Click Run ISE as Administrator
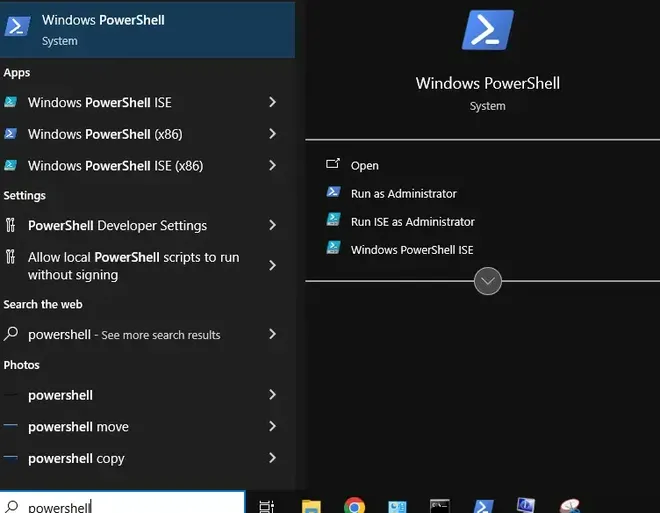Viewport: 660px width, 513px height. pyautogui.click(x=412, y=222)
